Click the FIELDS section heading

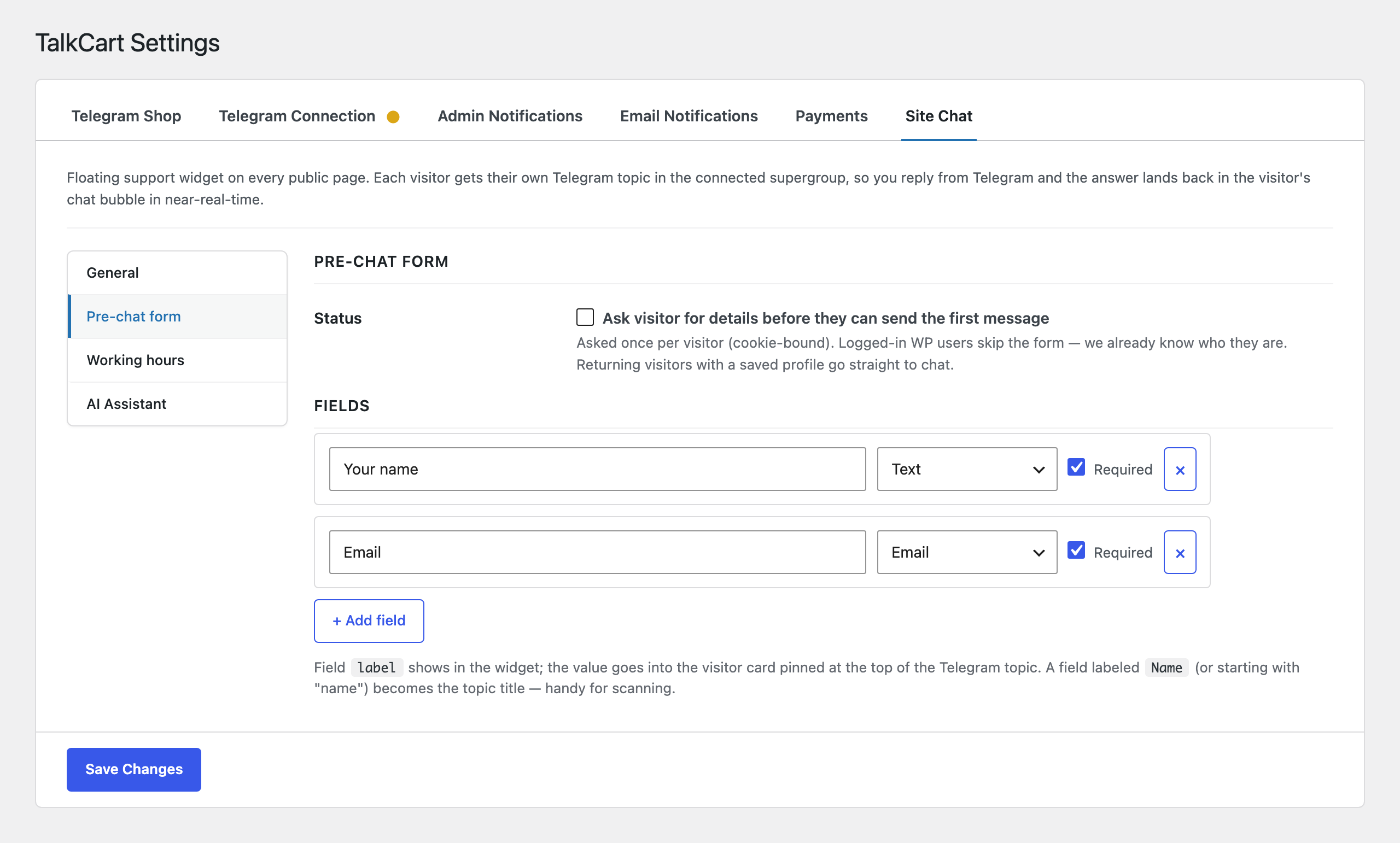341,406
